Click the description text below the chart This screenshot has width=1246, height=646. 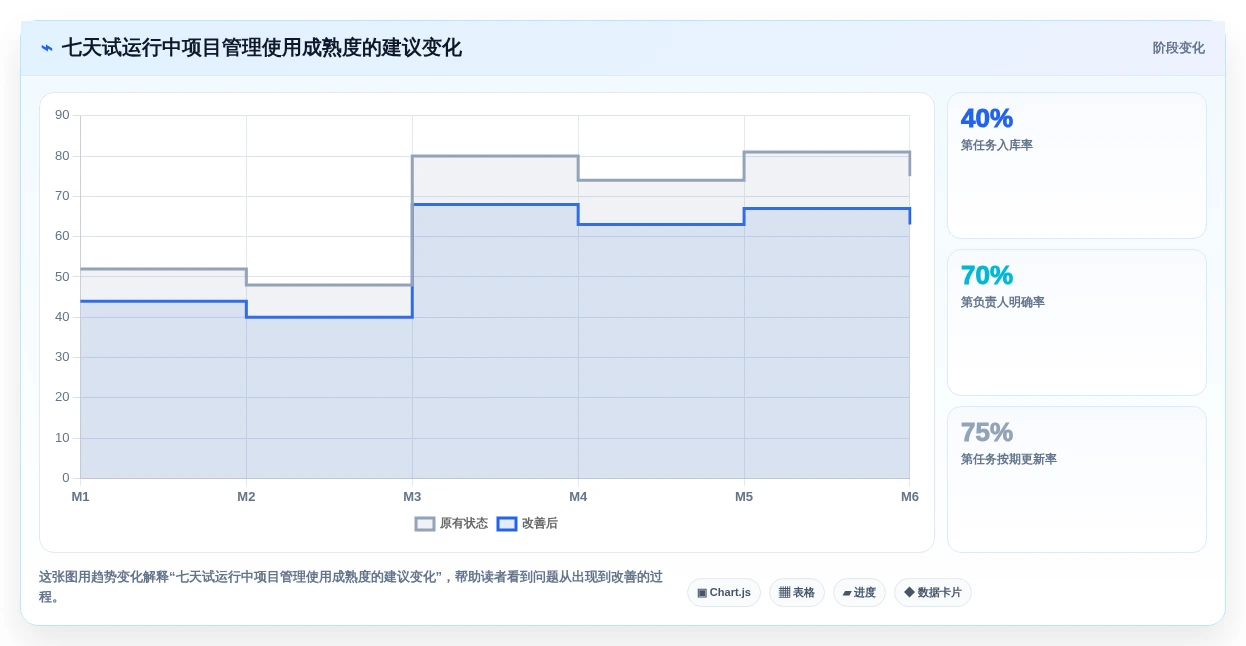(x=351, y=587)
